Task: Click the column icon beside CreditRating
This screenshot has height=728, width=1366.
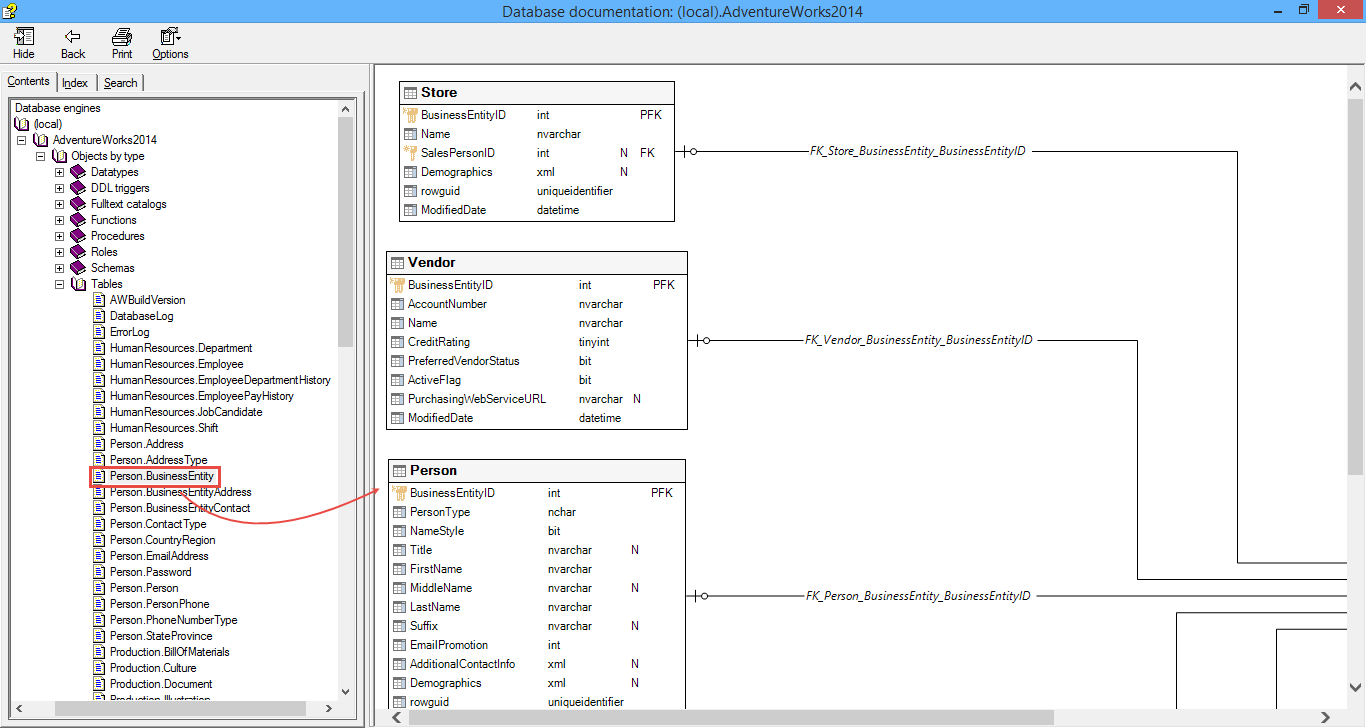Action: click(397, 342)
